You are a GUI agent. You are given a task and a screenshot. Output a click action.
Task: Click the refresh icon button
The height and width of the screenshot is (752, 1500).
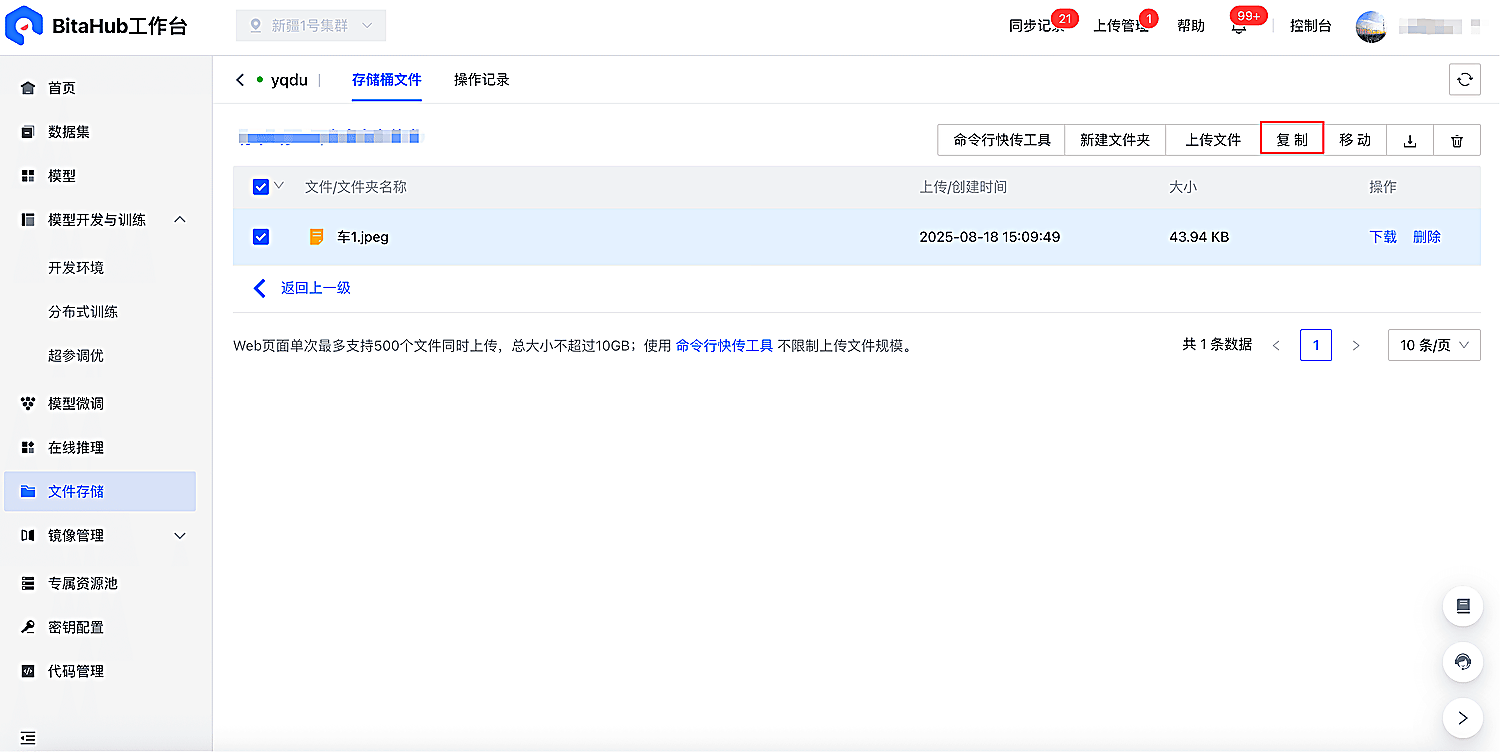click(1465, 80)
